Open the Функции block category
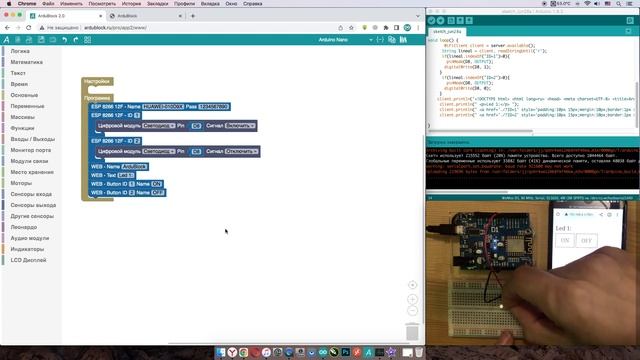The height and width of the screenshot is (360, 640). pyautogui.click(x=22, y=128)
